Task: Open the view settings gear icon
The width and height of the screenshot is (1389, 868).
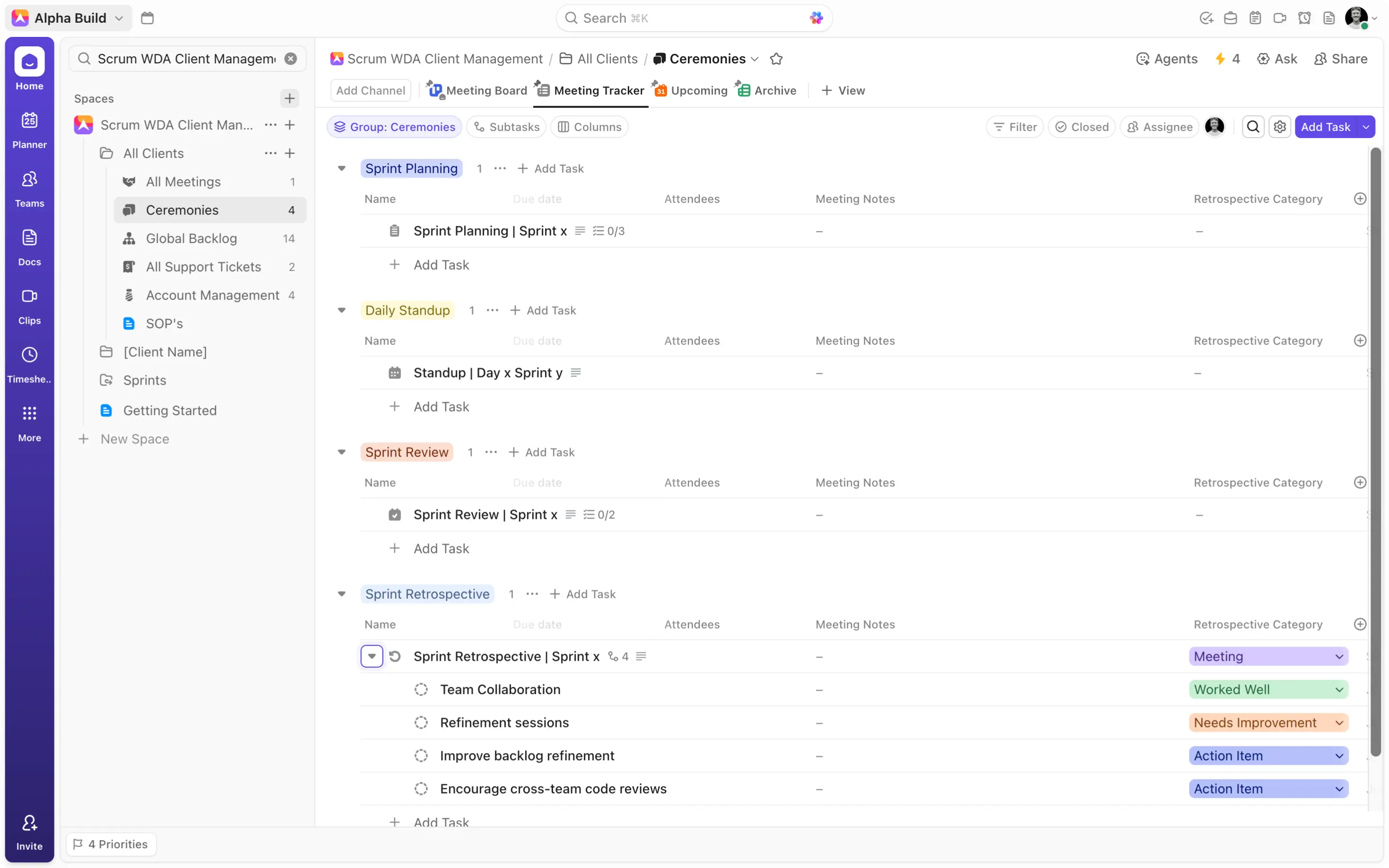Action: 1279,127
